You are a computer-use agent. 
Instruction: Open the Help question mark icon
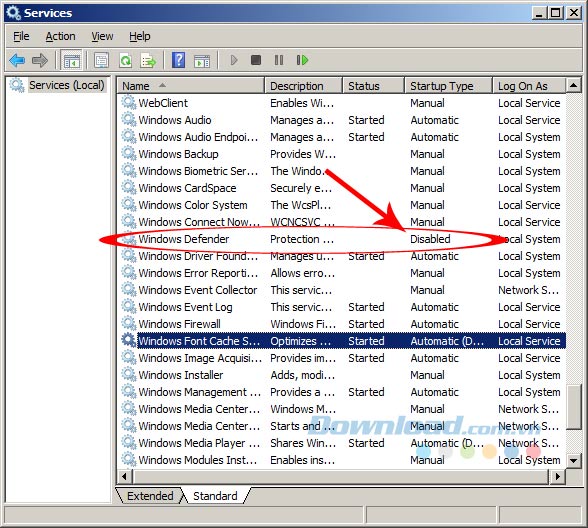(178, 60)
